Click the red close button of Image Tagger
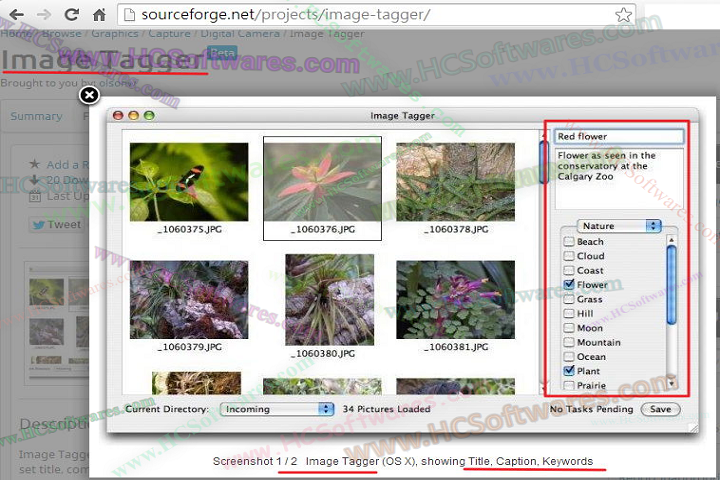Image resolution: width=720 pixels, height=480 pixels. [x=118, y=115]
